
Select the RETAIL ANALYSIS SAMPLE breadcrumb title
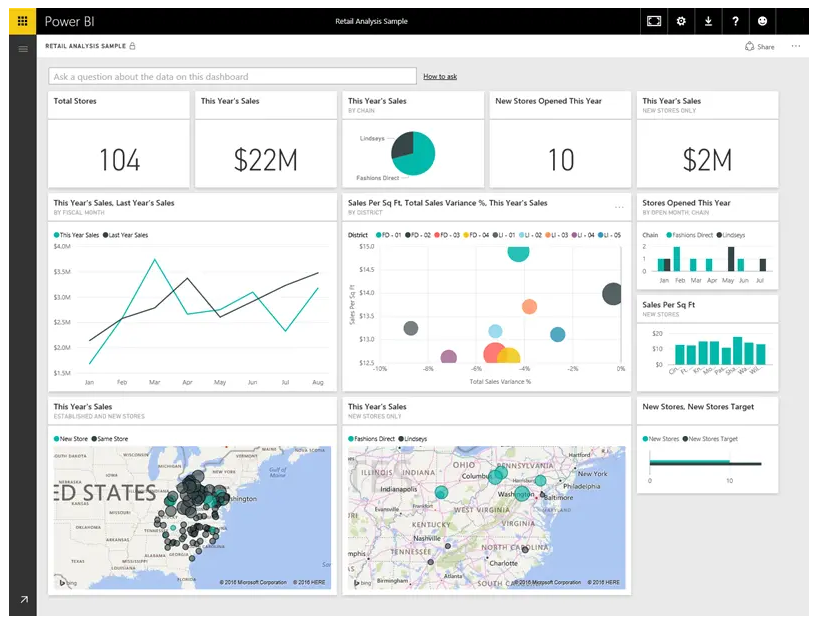[x=85, y=46]
